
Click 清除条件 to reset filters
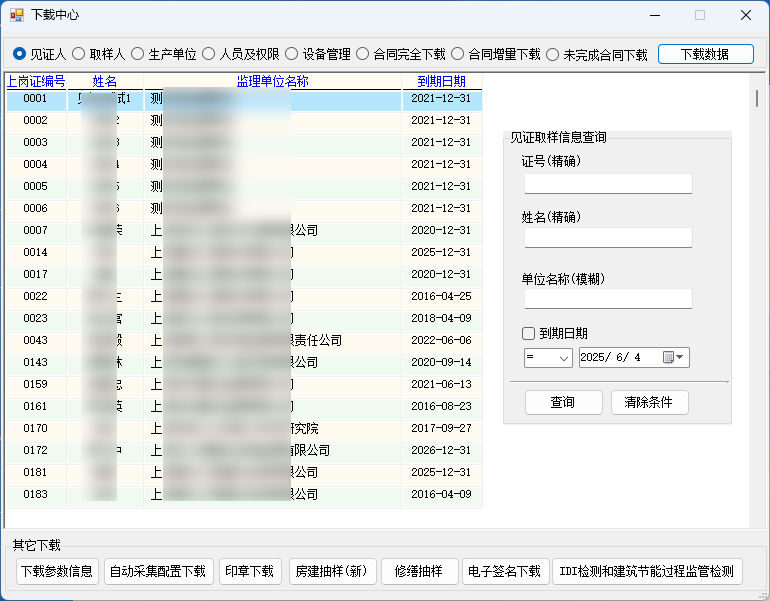(649, 403)
